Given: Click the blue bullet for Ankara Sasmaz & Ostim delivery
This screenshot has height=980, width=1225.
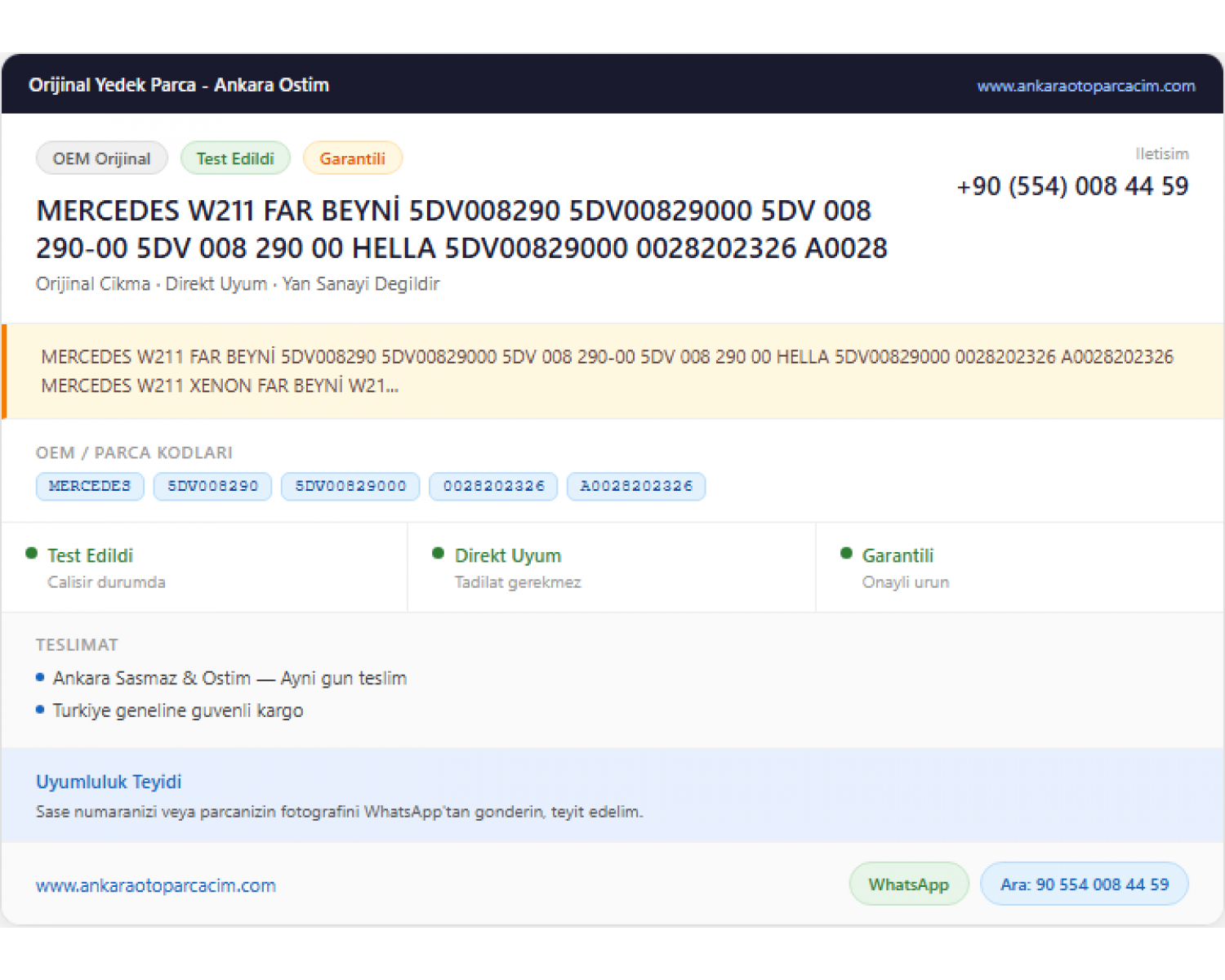Looking at the screenshot, I should [40, 677].
